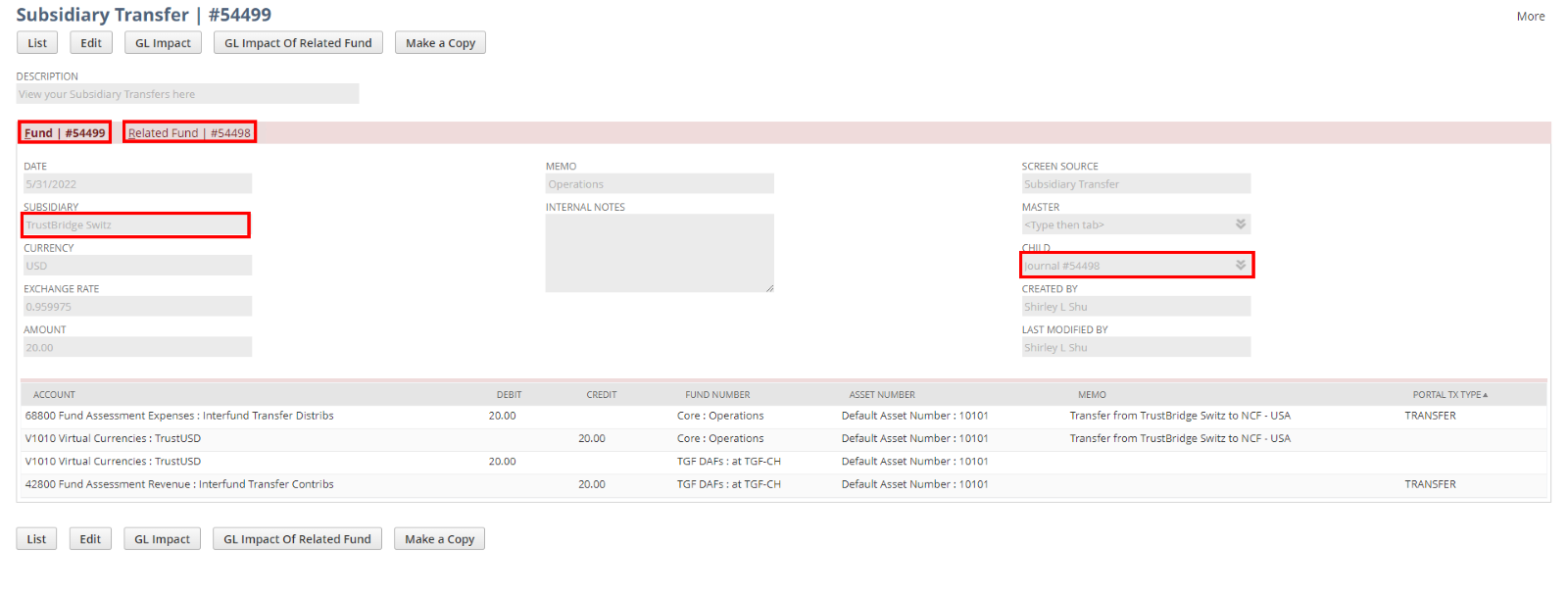Image resolution: width=1568 pixels, height=595 pixels.
Task: View GL Impact from the top button row
Action: point(163,43)
